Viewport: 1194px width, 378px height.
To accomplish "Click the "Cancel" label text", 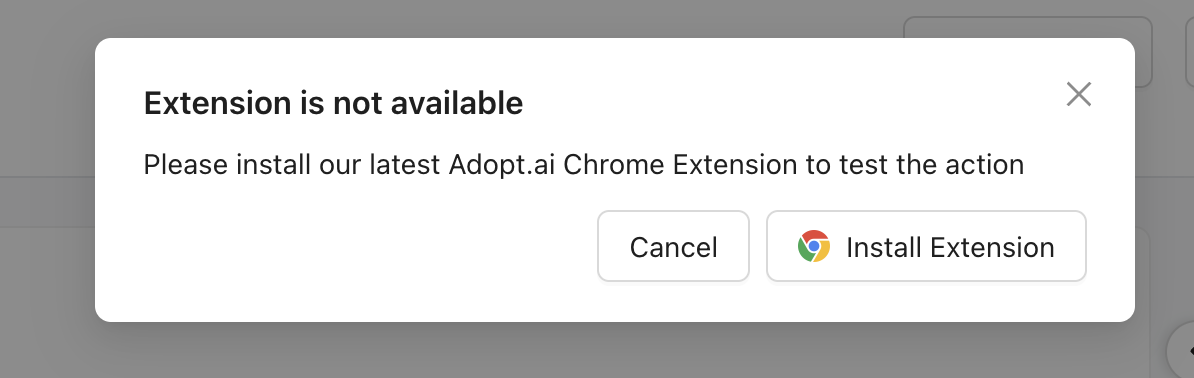I will click(x=673, y=247).
